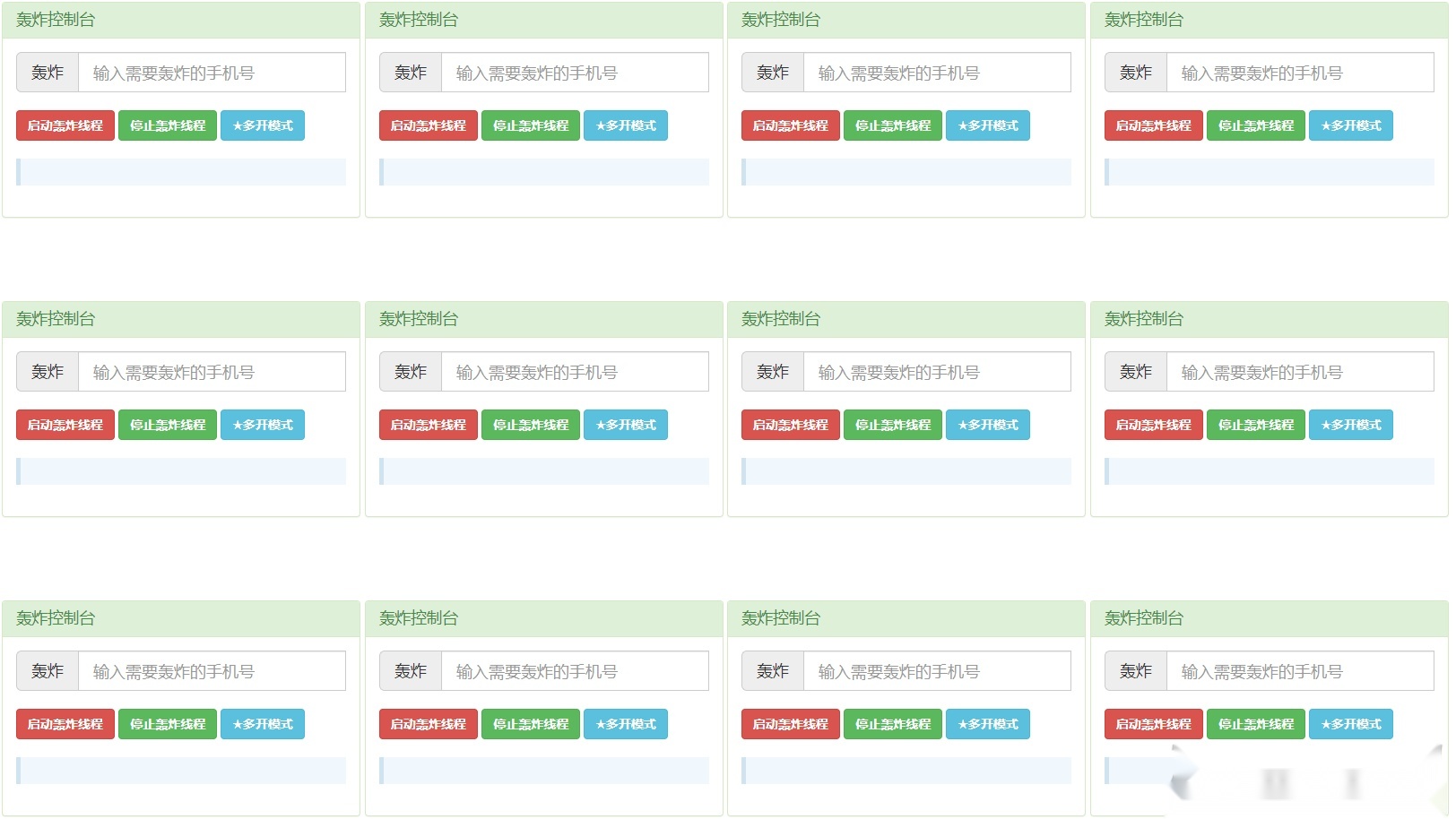Click 启动轰炸线程 in the second top-row console
1456x819 pixels.
click(428, 125)
